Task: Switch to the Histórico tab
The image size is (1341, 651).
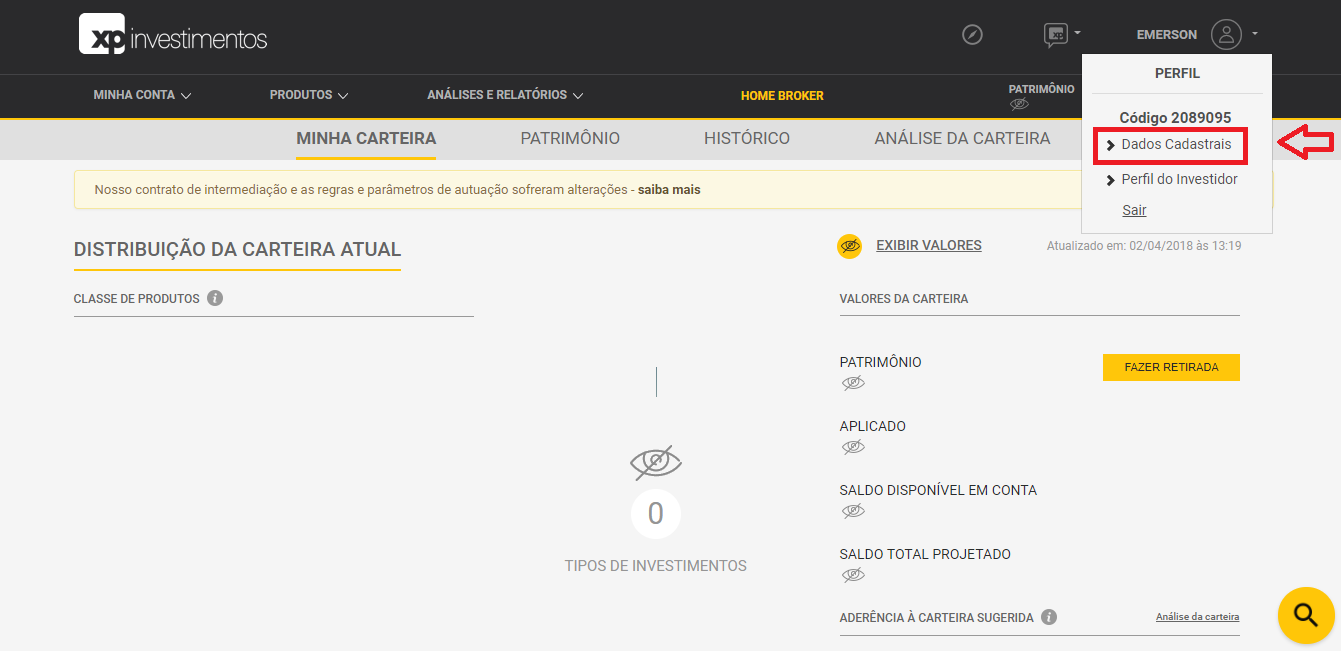Action: pos(746,139)
